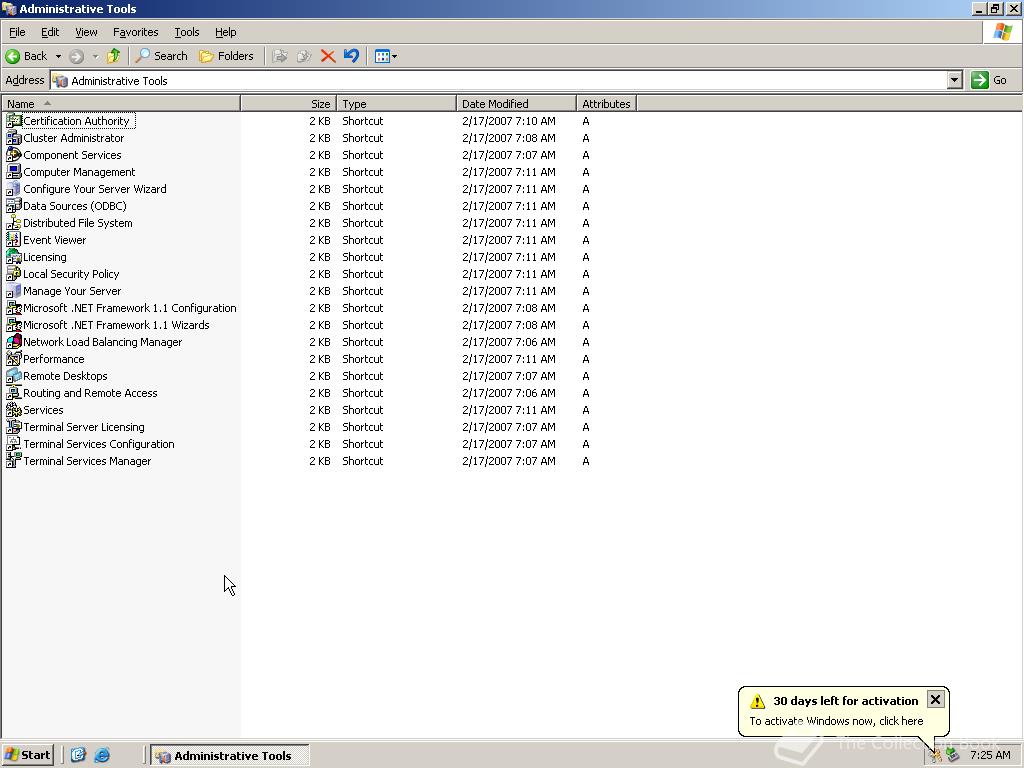Select the Network Load Balancing Manager icon
Screen dimensions: 1024x768
pyautogui.click(x=13, y=342)
